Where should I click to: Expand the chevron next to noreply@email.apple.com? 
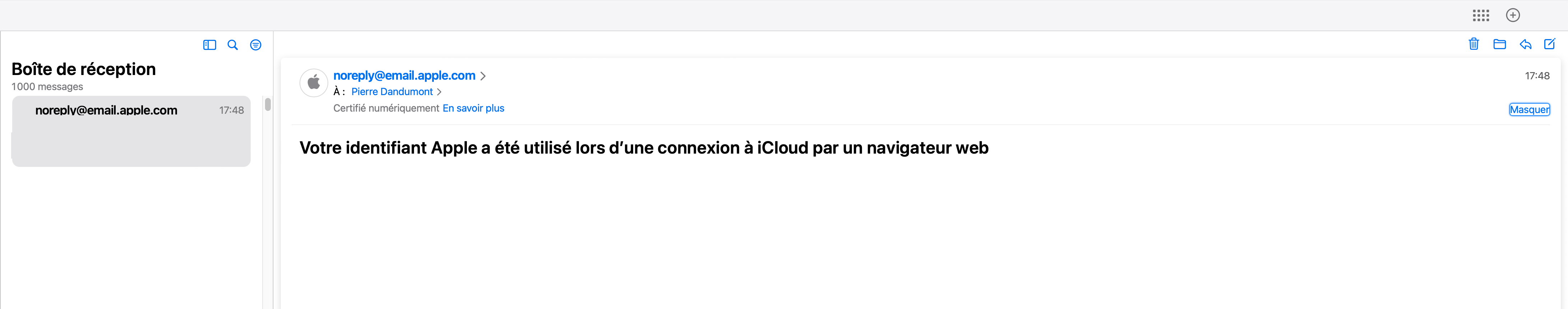click(483, 76)
